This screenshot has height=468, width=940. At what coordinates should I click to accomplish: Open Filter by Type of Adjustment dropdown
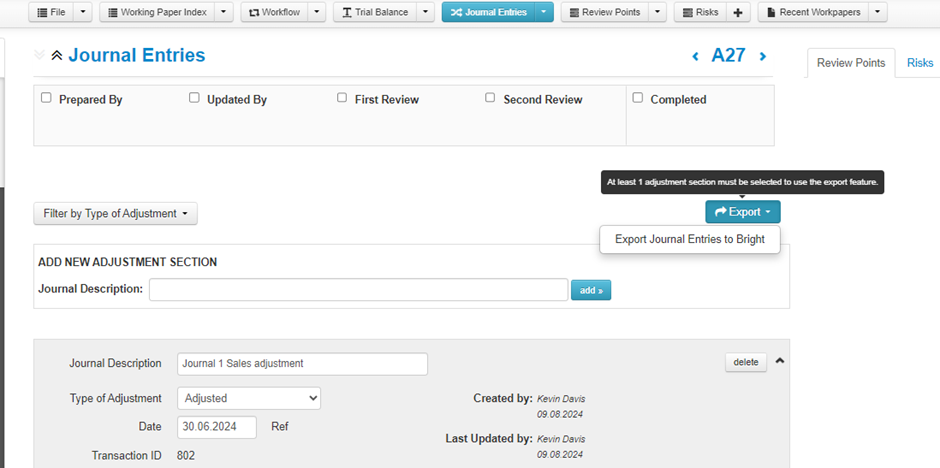115,213
